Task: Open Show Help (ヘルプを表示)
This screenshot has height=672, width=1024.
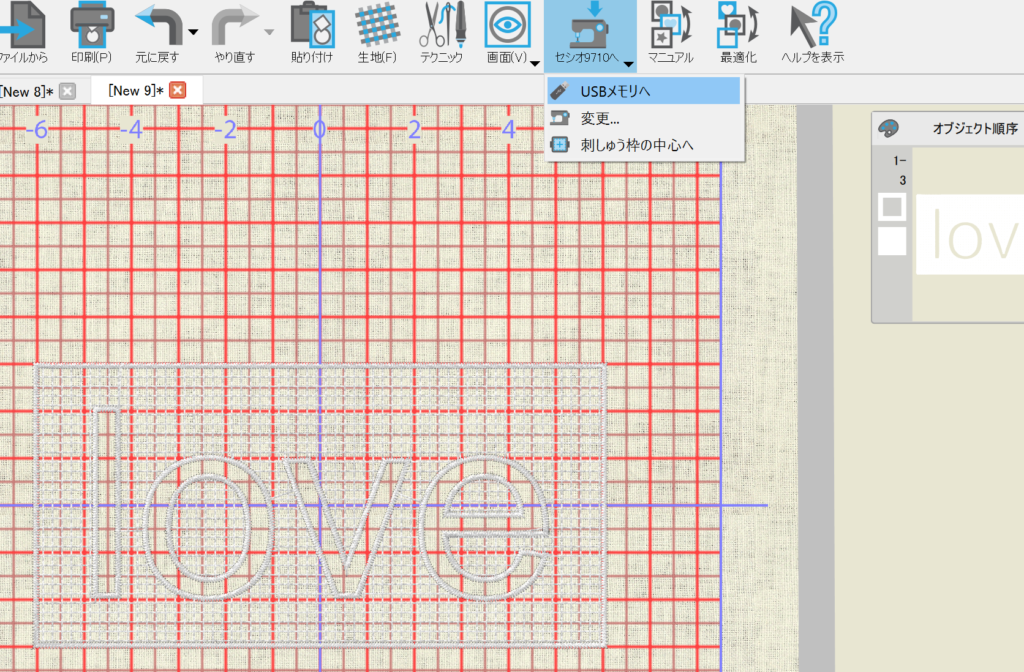Action: (x=811, y=24)
